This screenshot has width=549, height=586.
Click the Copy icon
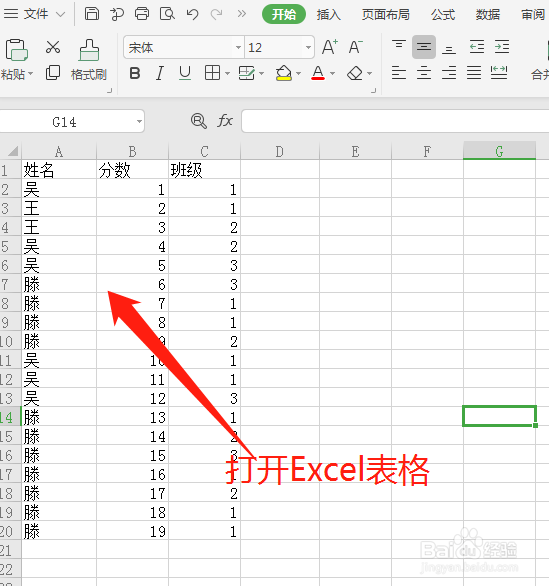pos(53,73)
